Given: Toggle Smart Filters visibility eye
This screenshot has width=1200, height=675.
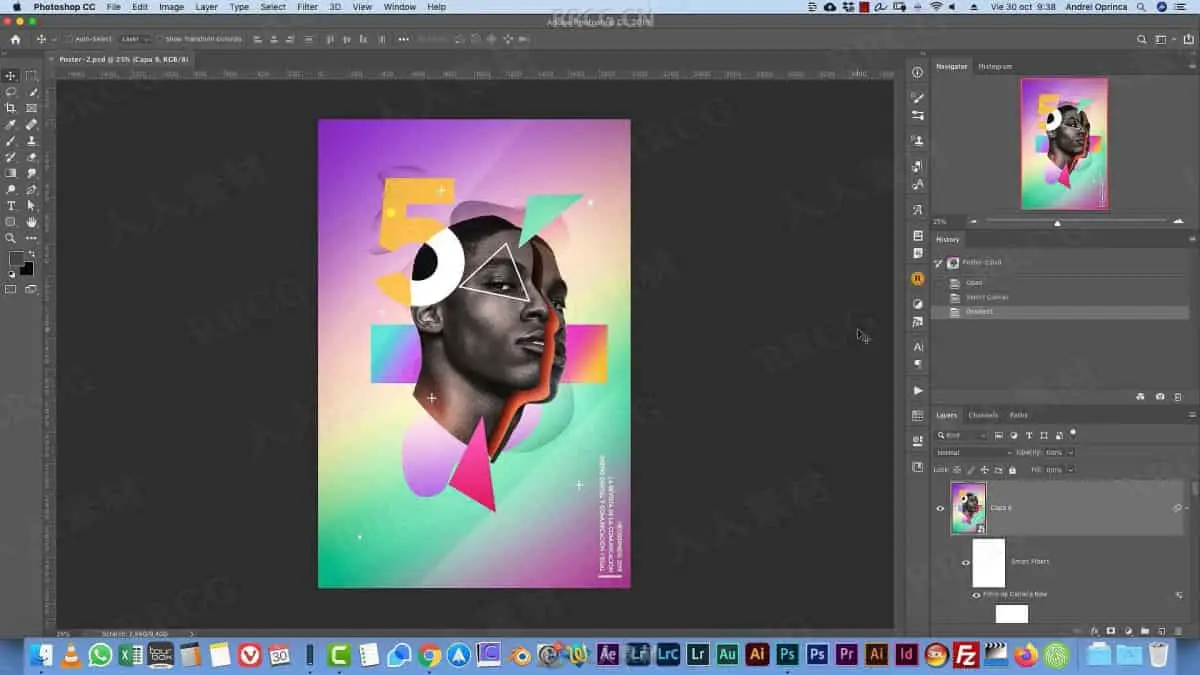Looking at the screenshot, I should (x=966, y=562).
